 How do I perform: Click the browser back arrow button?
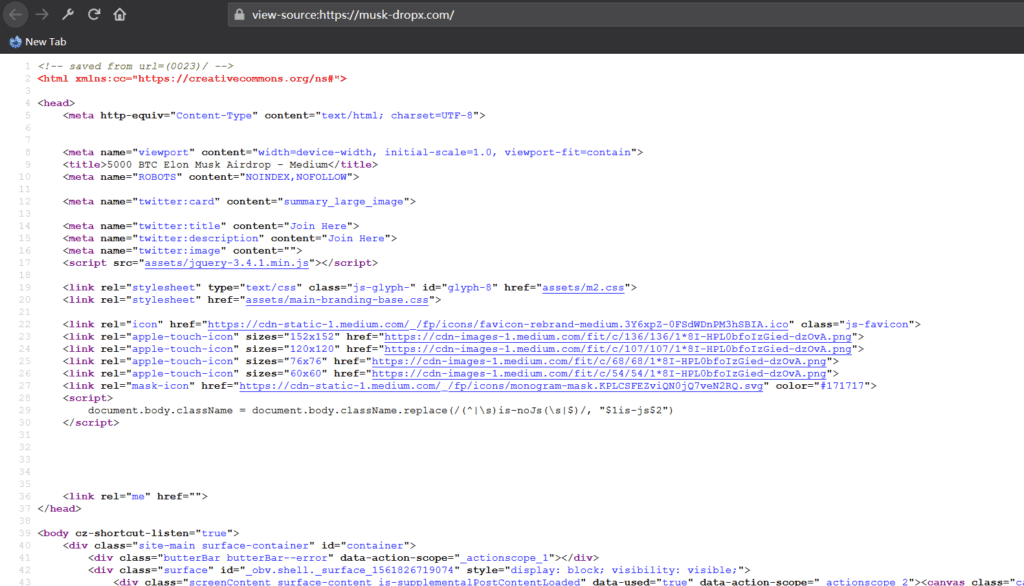(x=16, y=15)
